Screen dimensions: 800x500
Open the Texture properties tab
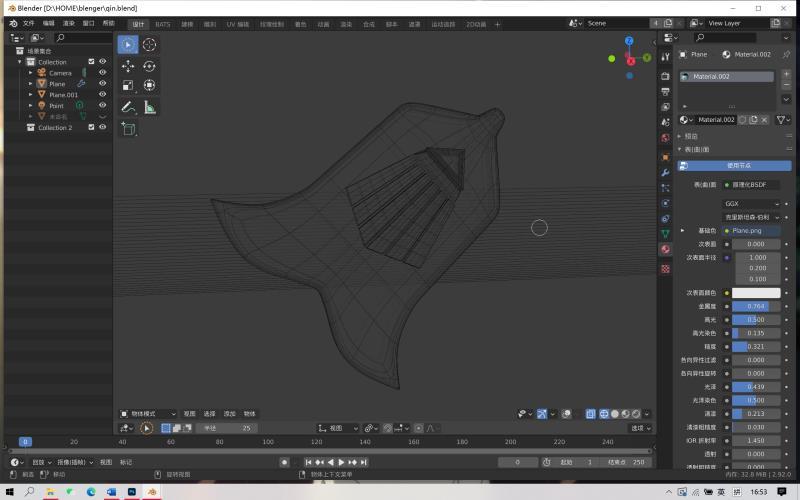[665, 268]
